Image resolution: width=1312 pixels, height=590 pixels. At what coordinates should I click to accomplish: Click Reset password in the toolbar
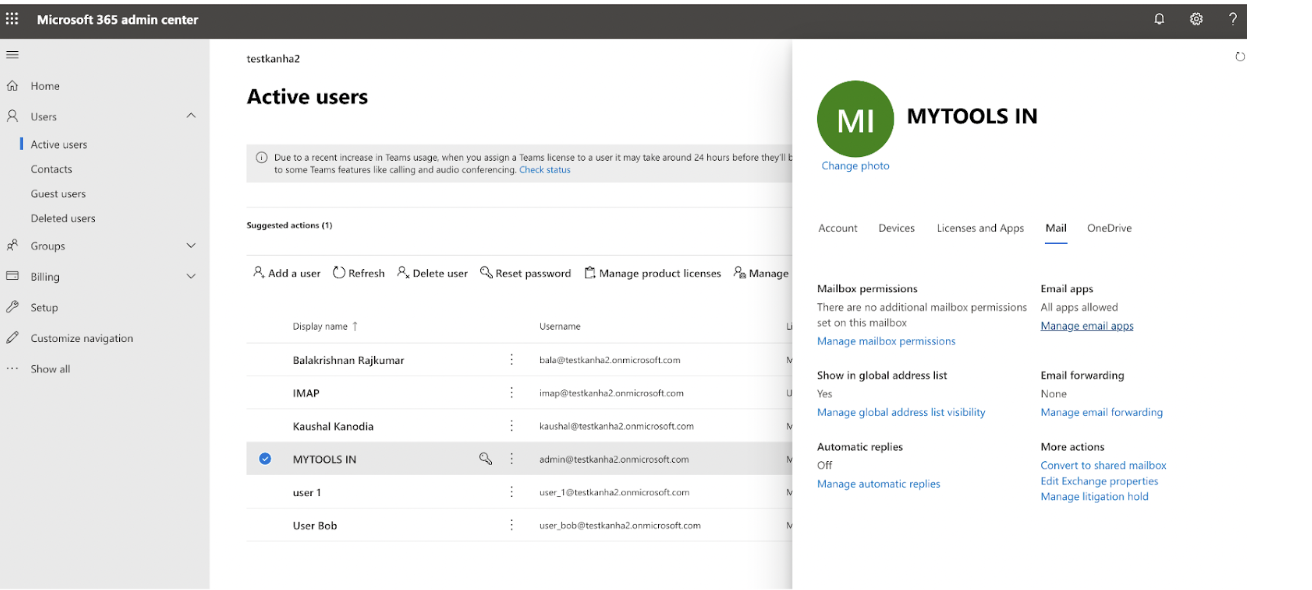pos(525,273)
